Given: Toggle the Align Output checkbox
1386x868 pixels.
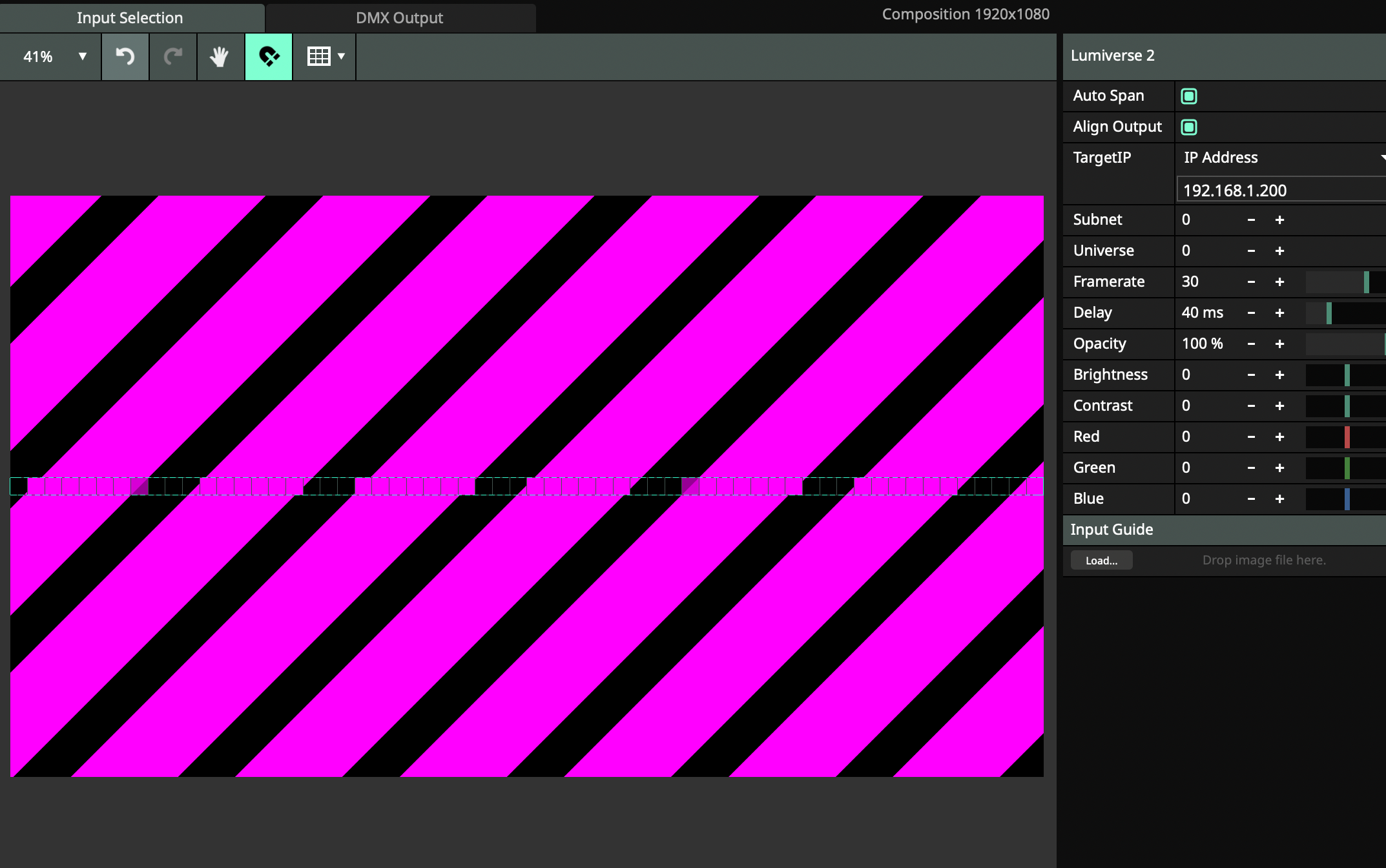Looking at the screenshot, I should (1188, 127).
